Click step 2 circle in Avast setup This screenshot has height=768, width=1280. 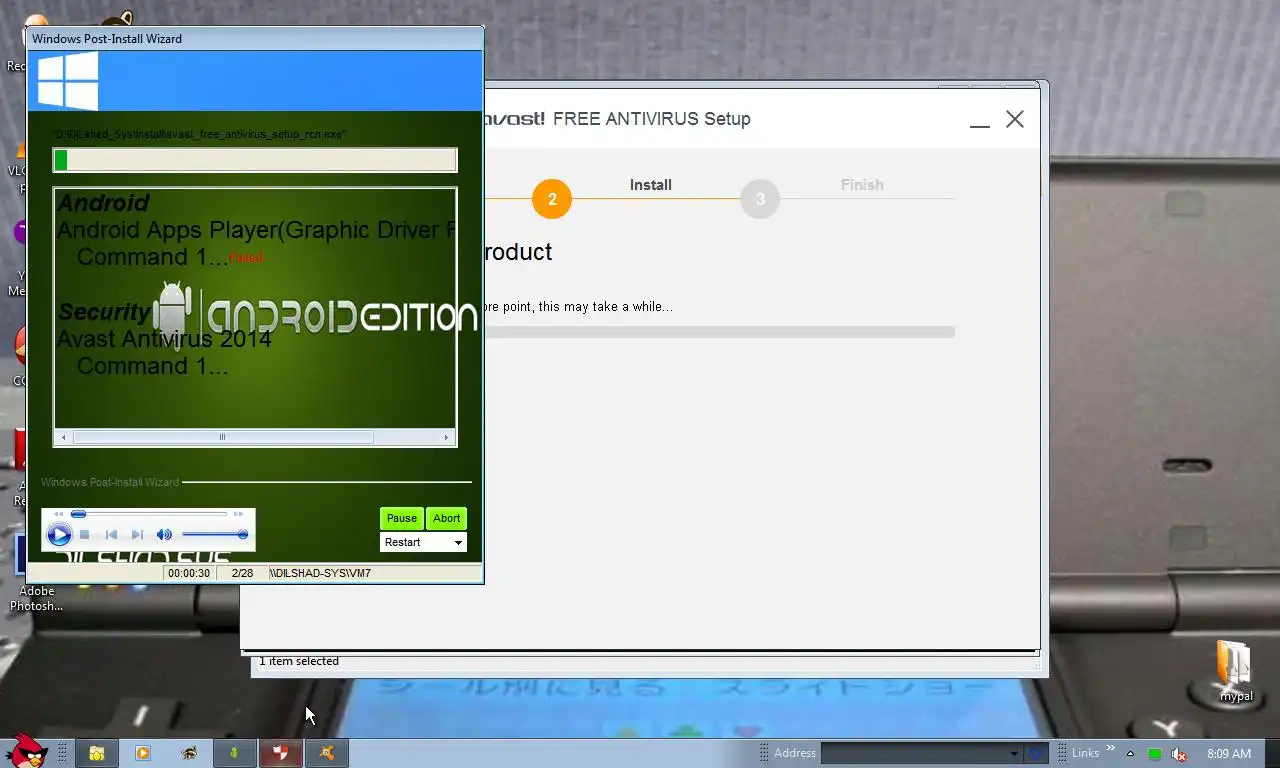tap(552, 199)
